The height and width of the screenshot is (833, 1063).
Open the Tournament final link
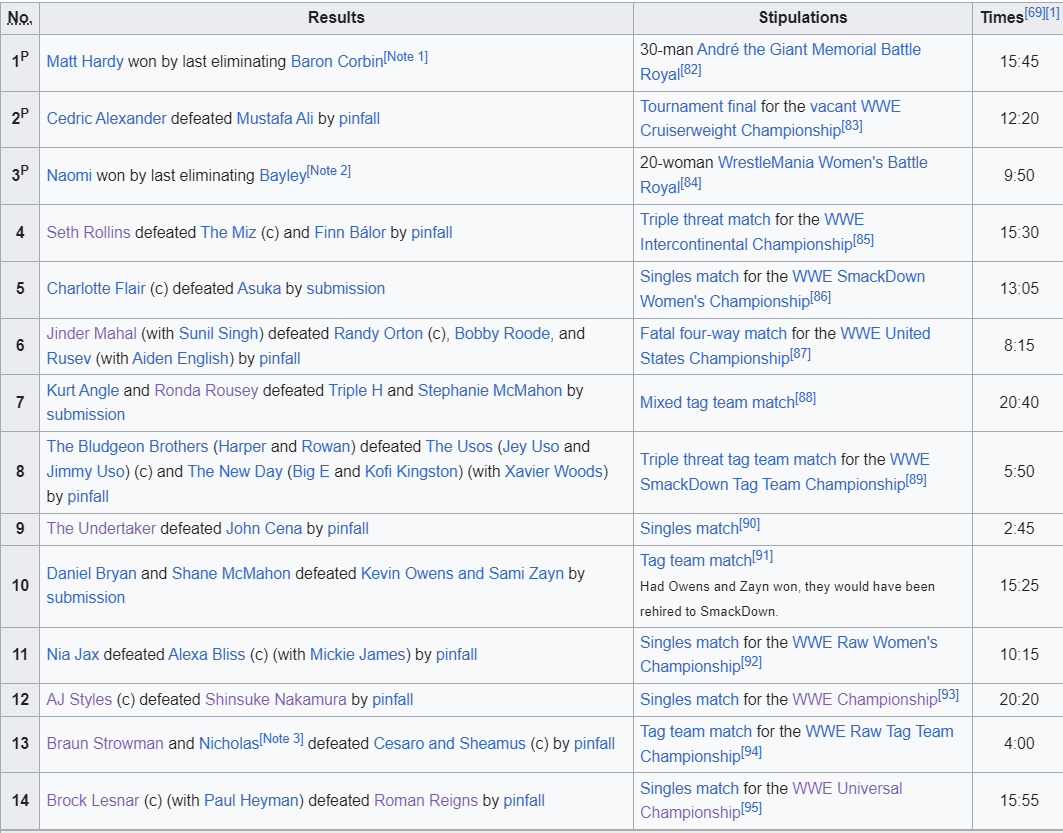click(x=698, y=107)
